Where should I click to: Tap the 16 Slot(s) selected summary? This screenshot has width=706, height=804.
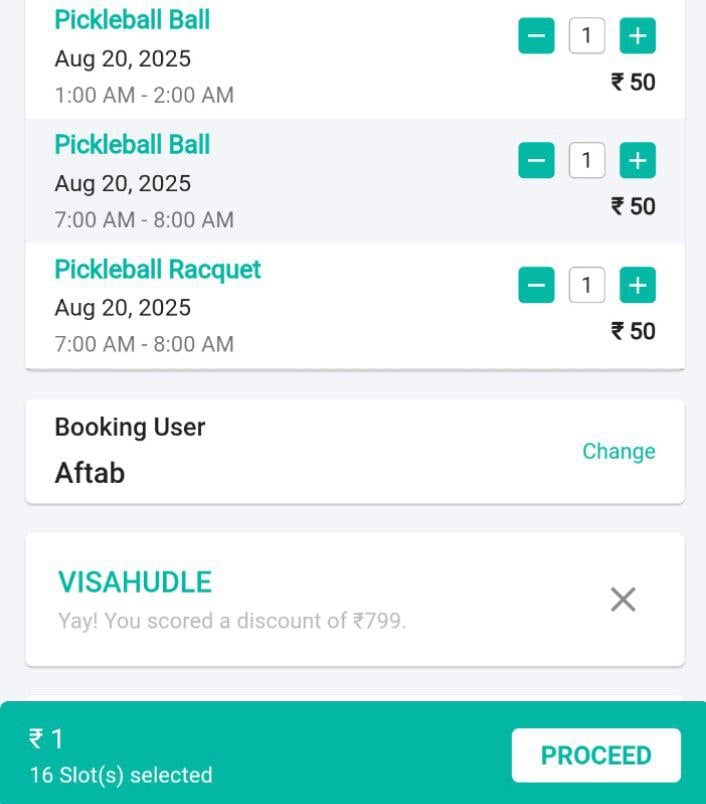121,775
